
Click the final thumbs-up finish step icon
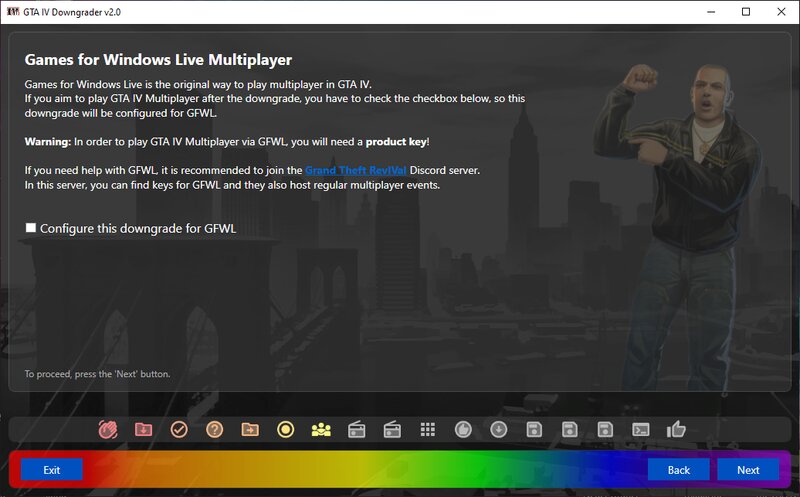676,430
